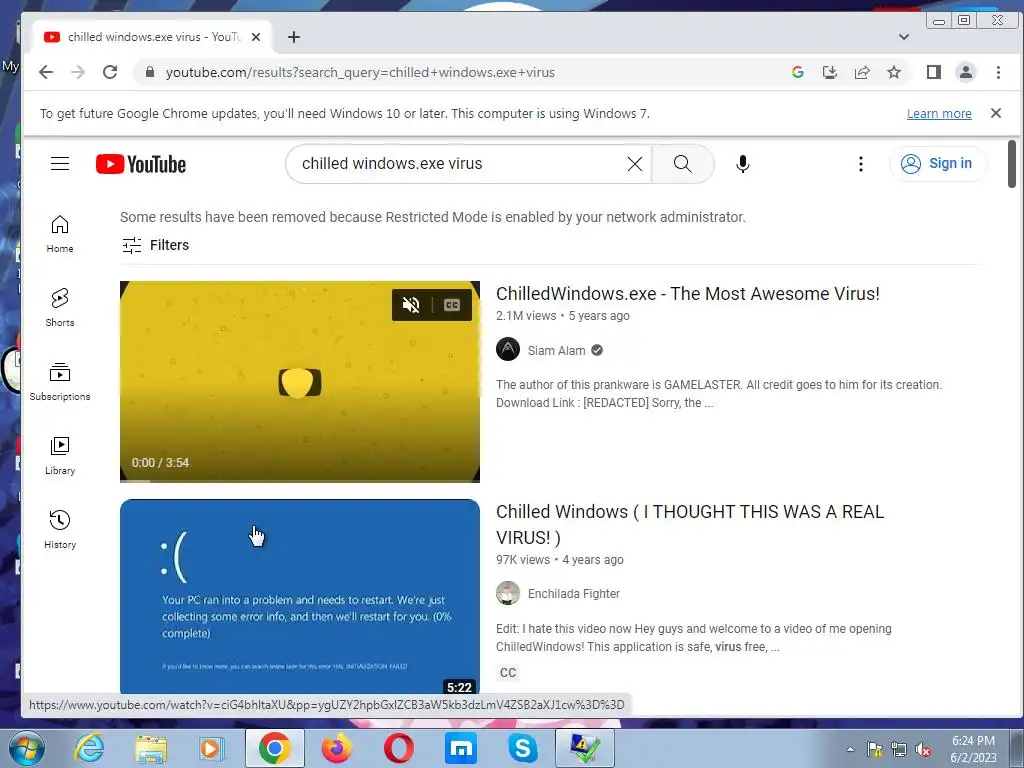
Task: Click the install app icon in address bar
Action: (829, 72)
